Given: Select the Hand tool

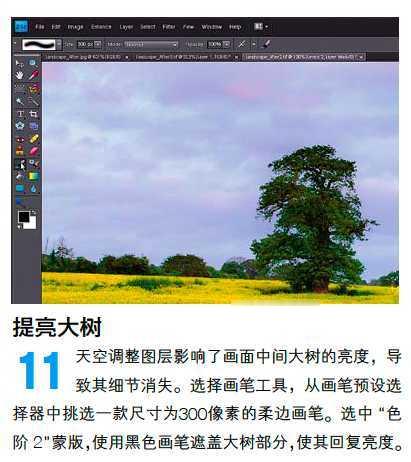Looking at the screenshot, I should pos(20,76).
